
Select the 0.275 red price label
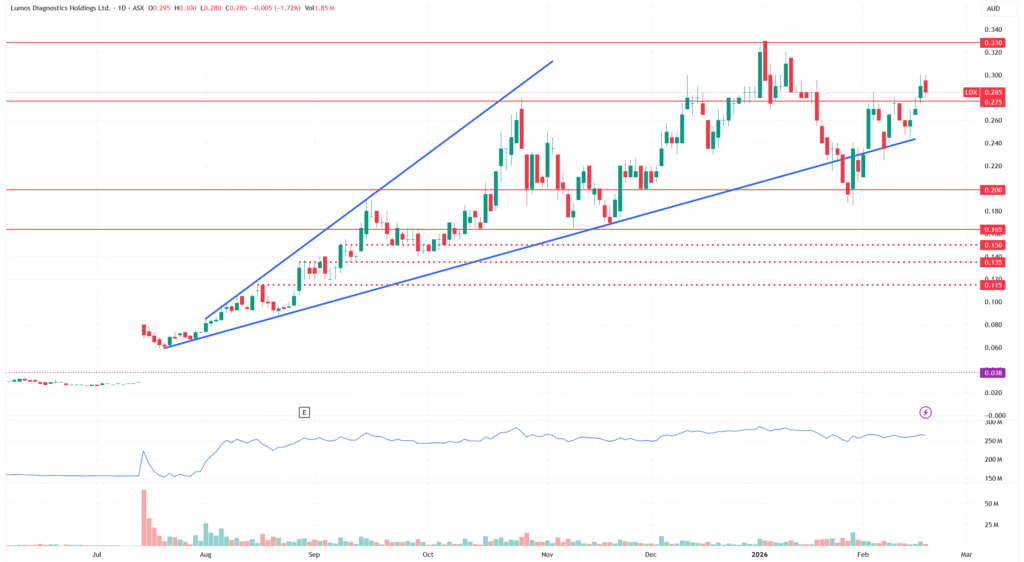coord(993,102)
